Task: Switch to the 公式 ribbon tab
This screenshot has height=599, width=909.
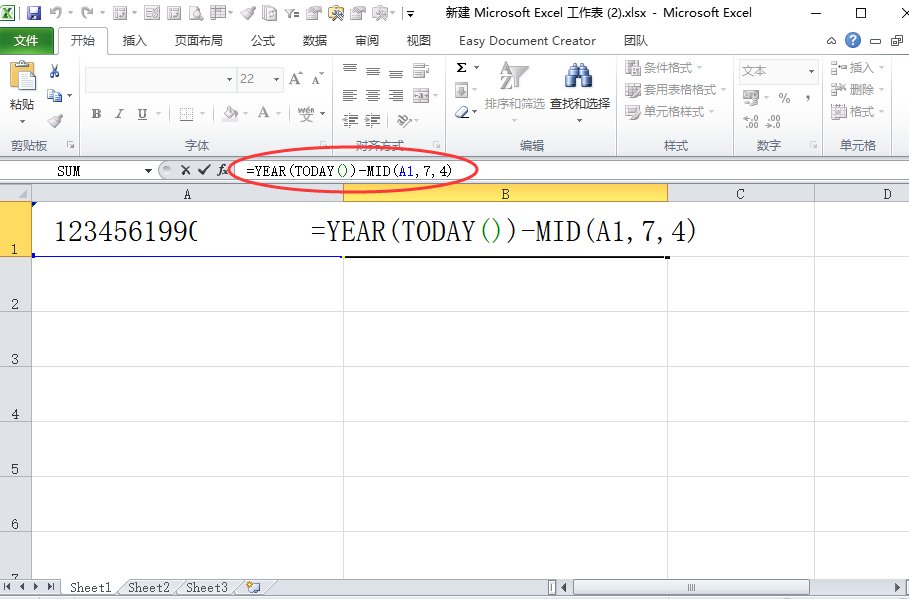Action: [x=263, y=41]
